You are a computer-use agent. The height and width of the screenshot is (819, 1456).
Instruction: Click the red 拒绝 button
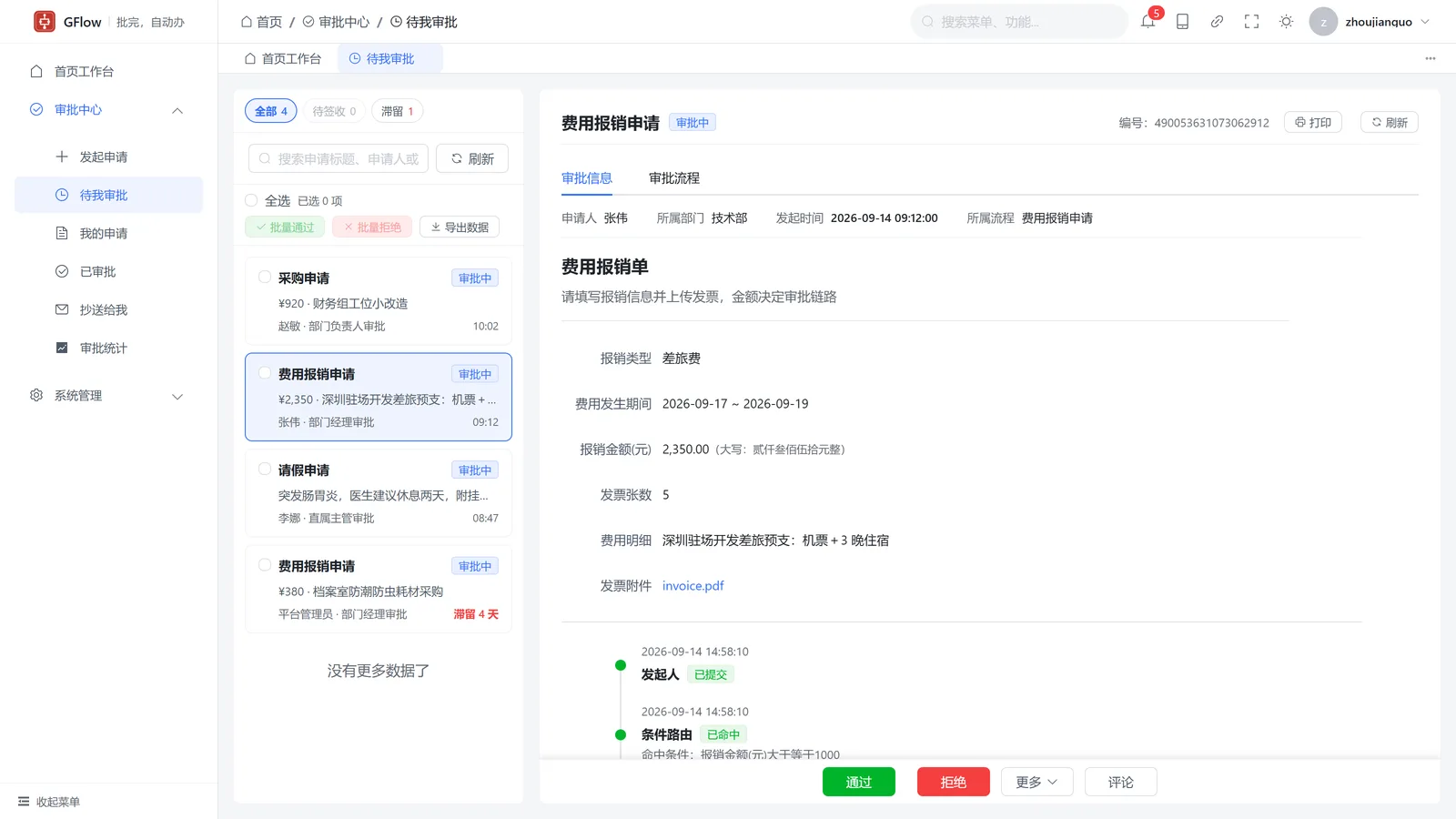point(954,782)
